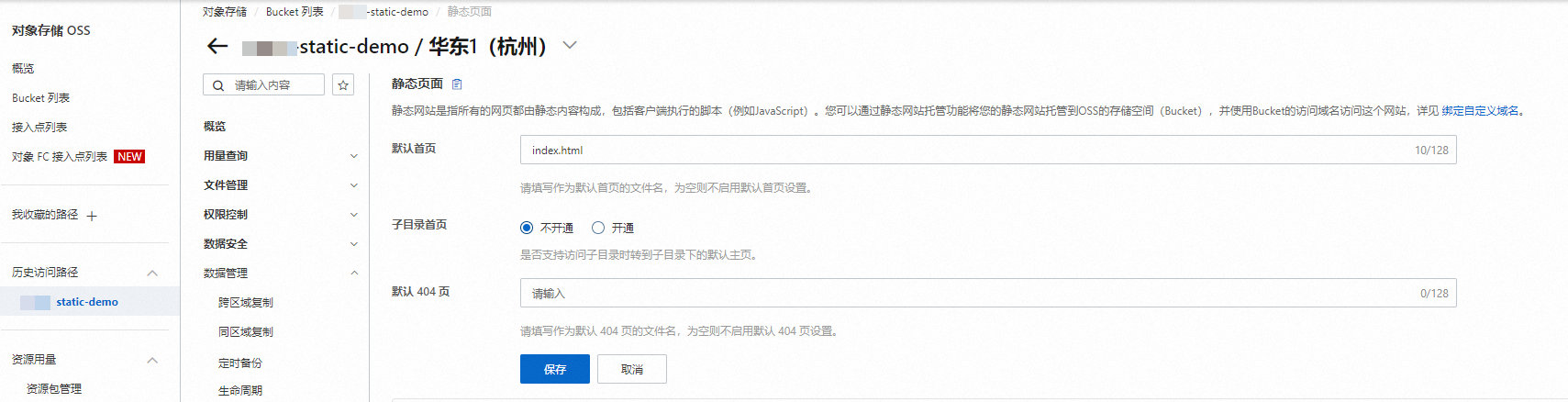The height and width of the screenshot is (402, 1568).
Task: Open 同区域复制 menu item
Action: click(245, 332)
